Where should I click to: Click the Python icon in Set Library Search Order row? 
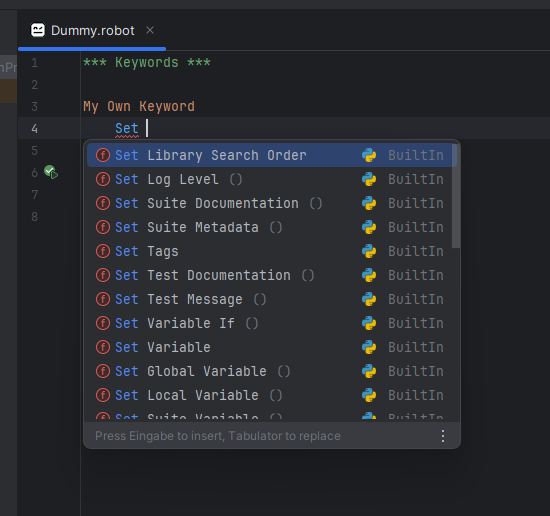(x=369, y=155)
